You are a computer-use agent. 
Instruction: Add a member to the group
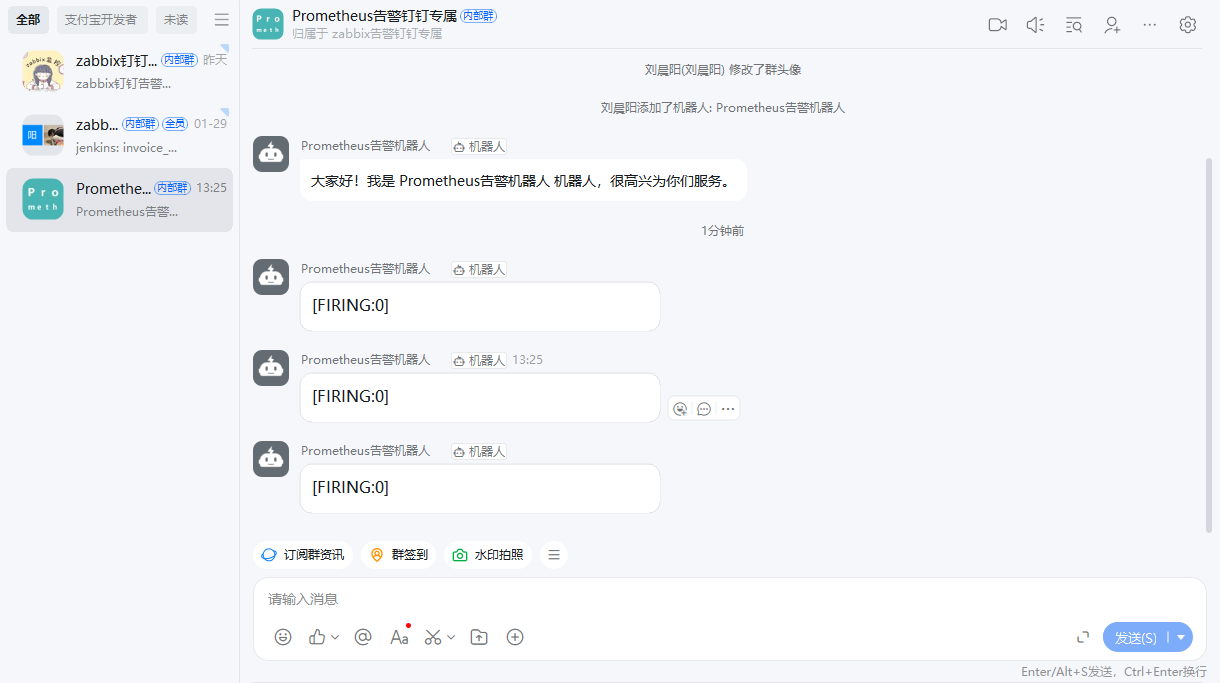click(x=1112, y=25)
